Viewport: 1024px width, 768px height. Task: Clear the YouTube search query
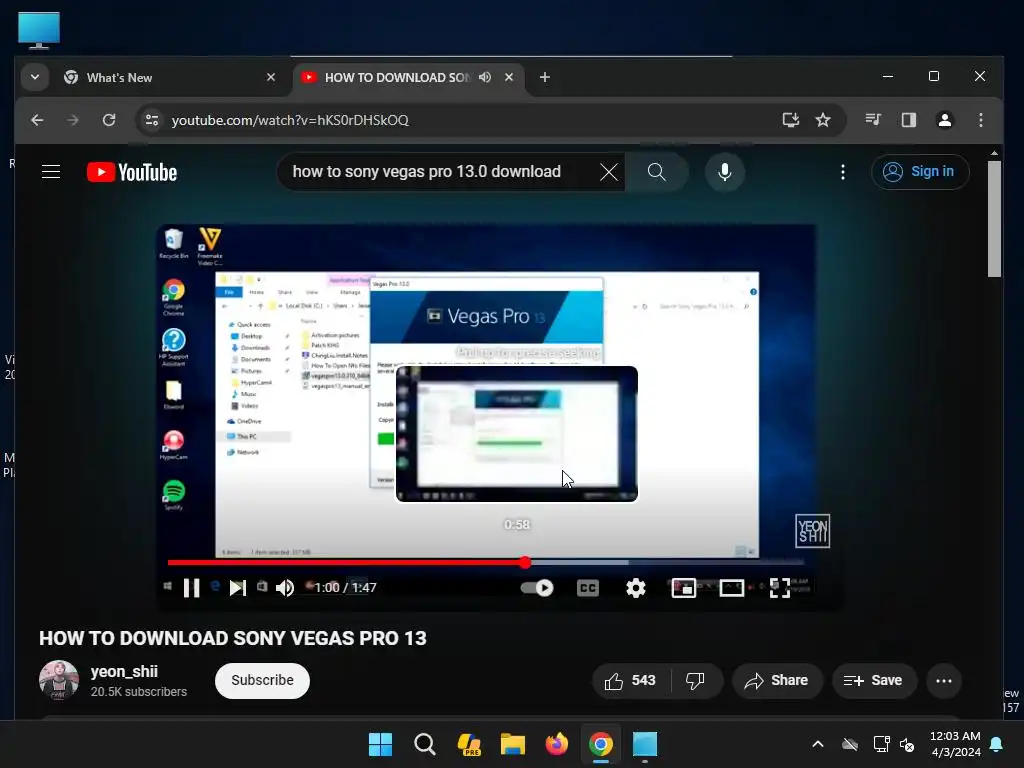point(609,172)
